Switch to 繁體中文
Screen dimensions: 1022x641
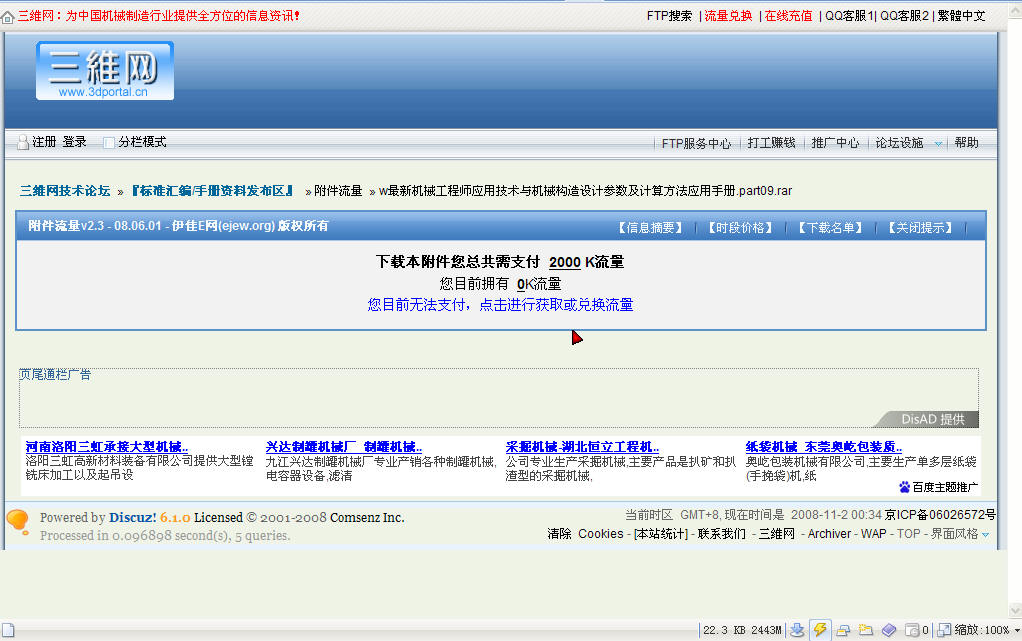(961, 16)
